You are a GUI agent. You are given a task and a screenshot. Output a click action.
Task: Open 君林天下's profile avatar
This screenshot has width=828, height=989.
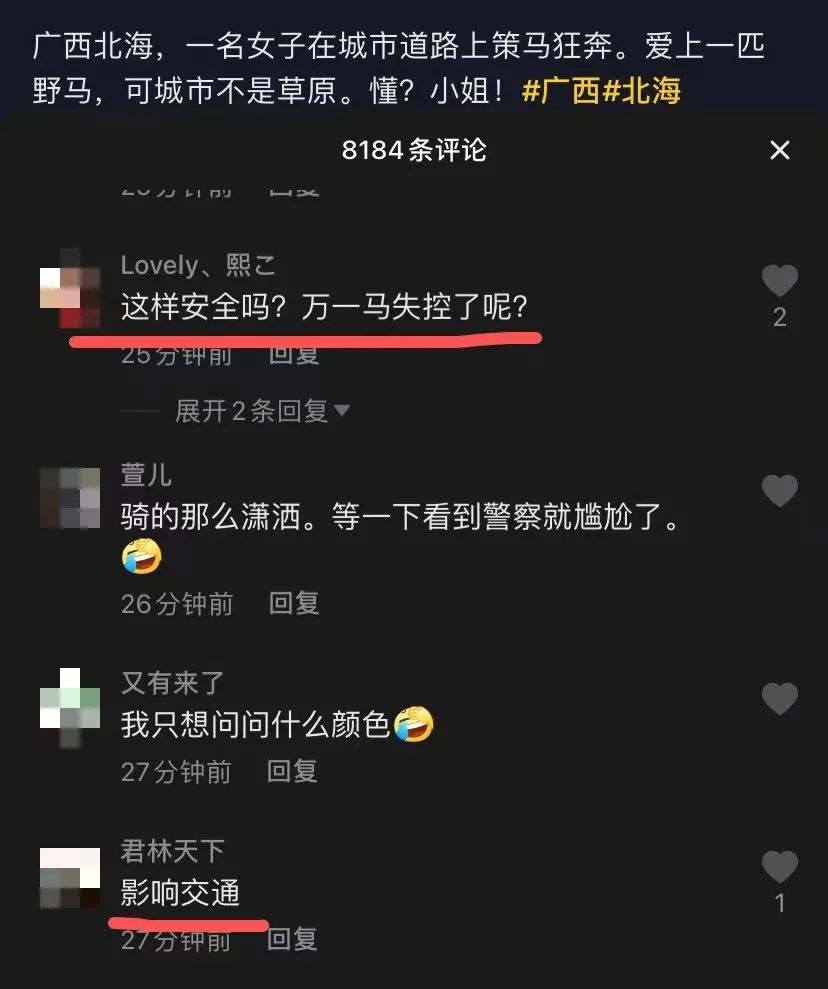70,878
